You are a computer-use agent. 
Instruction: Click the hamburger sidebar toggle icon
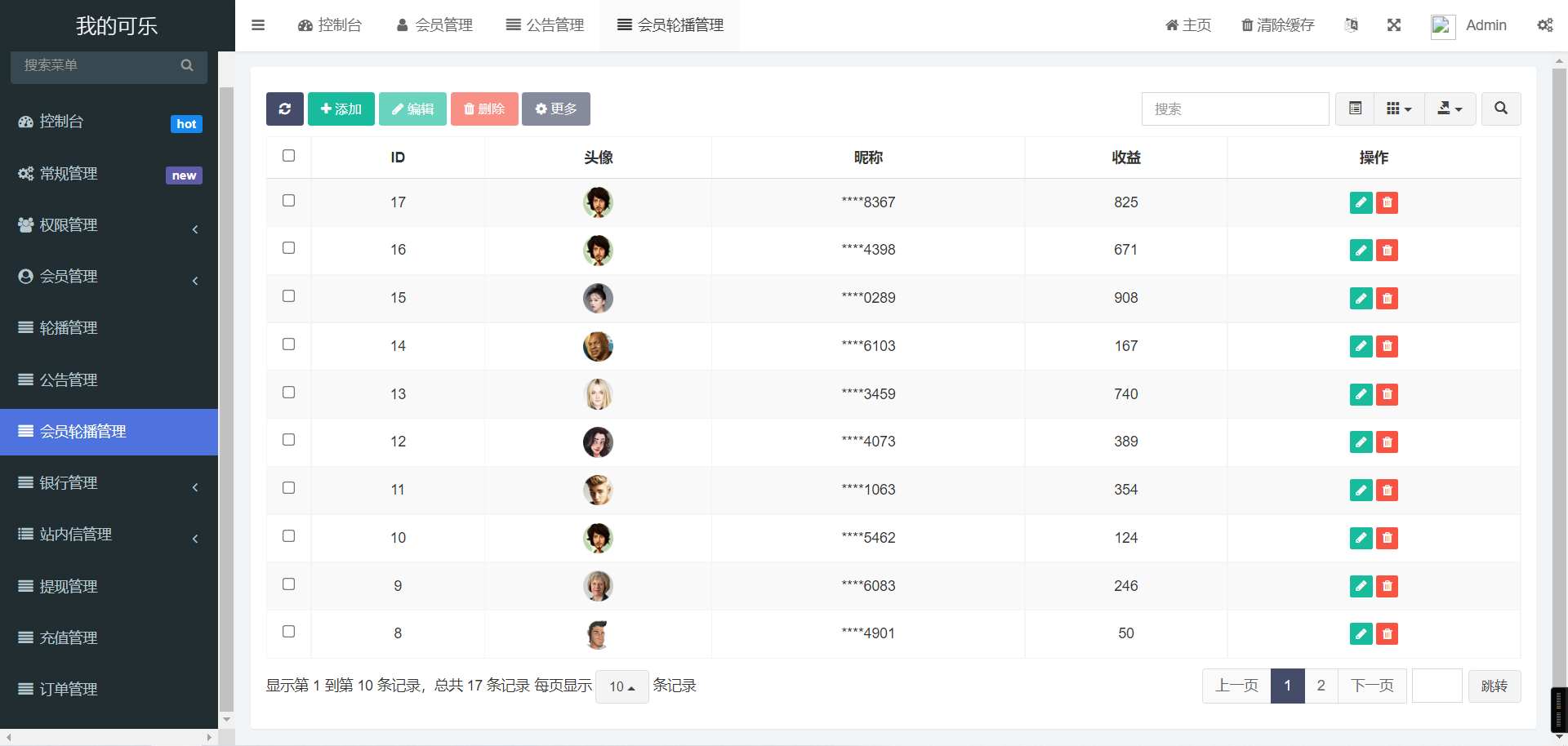click(x=258, y=25)
